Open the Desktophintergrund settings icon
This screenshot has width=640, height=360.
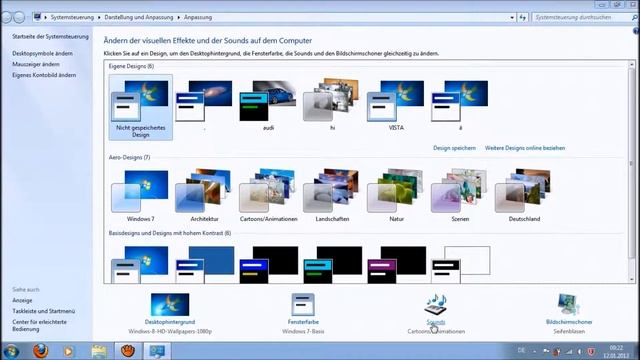[x=170, y=304]
